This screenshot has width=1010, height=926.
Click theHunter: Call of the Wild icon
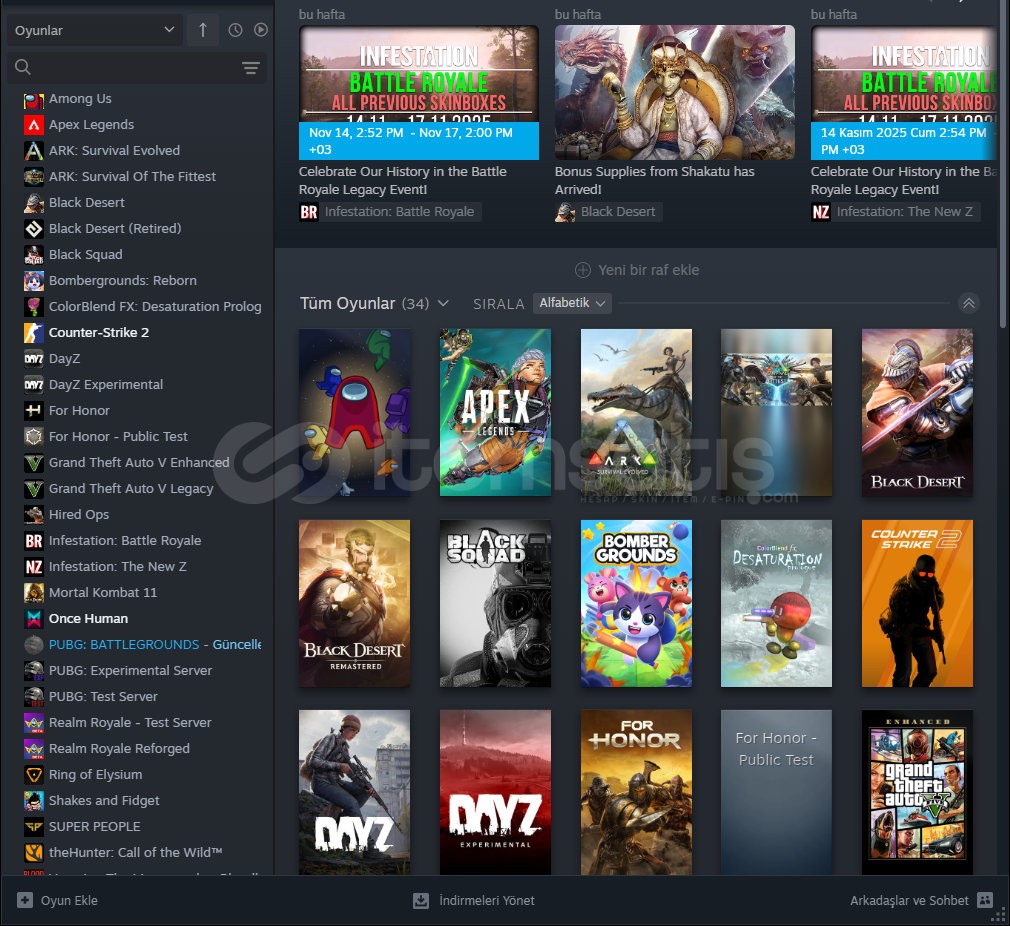tap(33, 853)
